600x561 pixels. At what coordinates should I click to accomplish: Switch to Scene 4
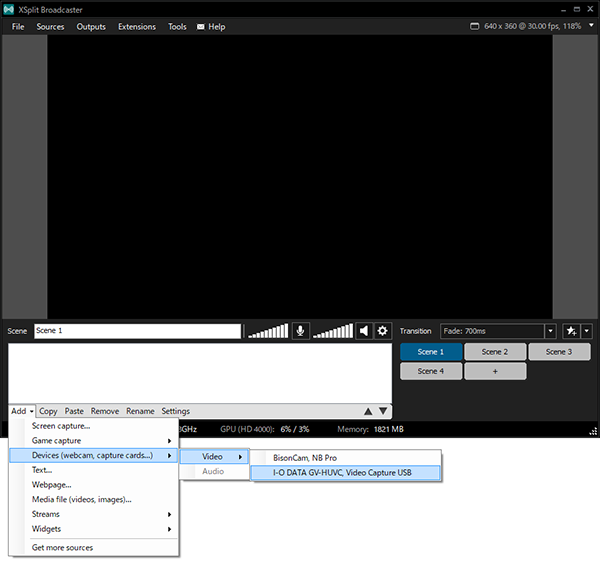(x=431, y=371)
